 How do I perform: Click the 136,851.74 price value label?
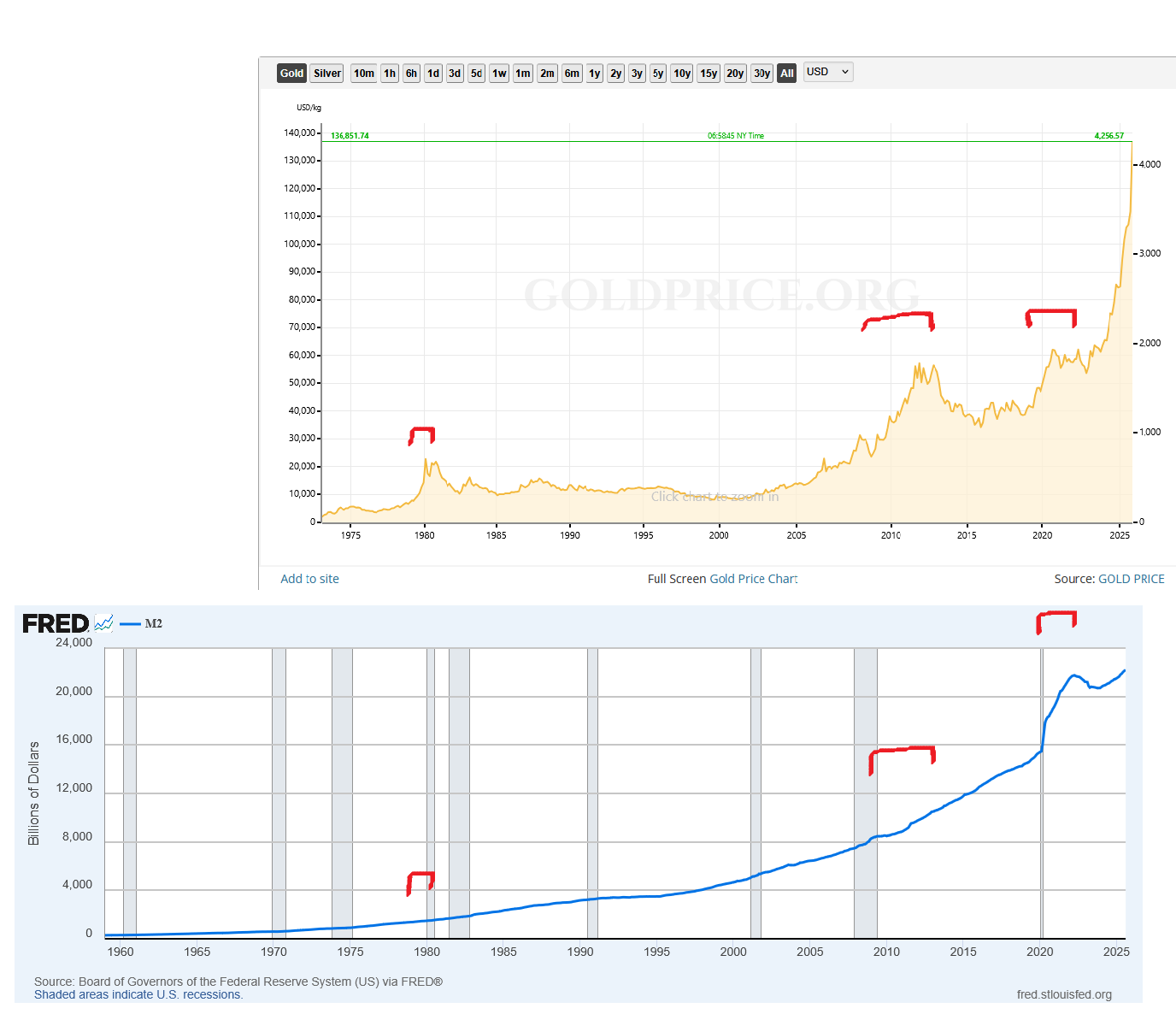click(350, 136)
